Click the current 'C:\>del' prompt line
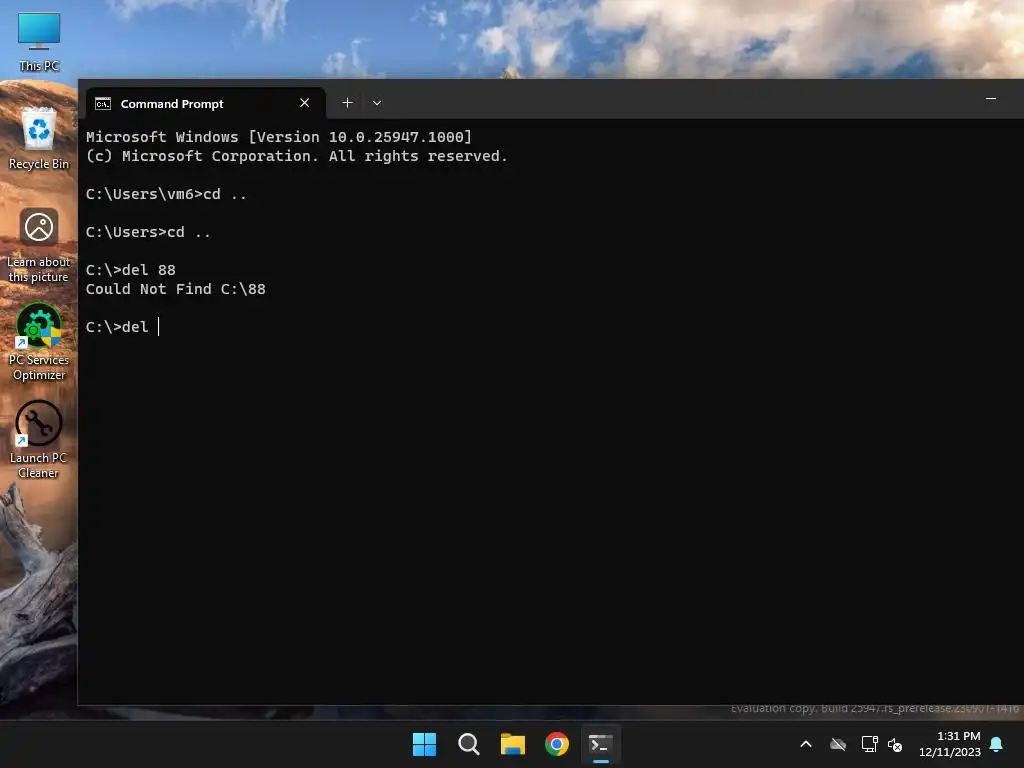 coord(123,327)
